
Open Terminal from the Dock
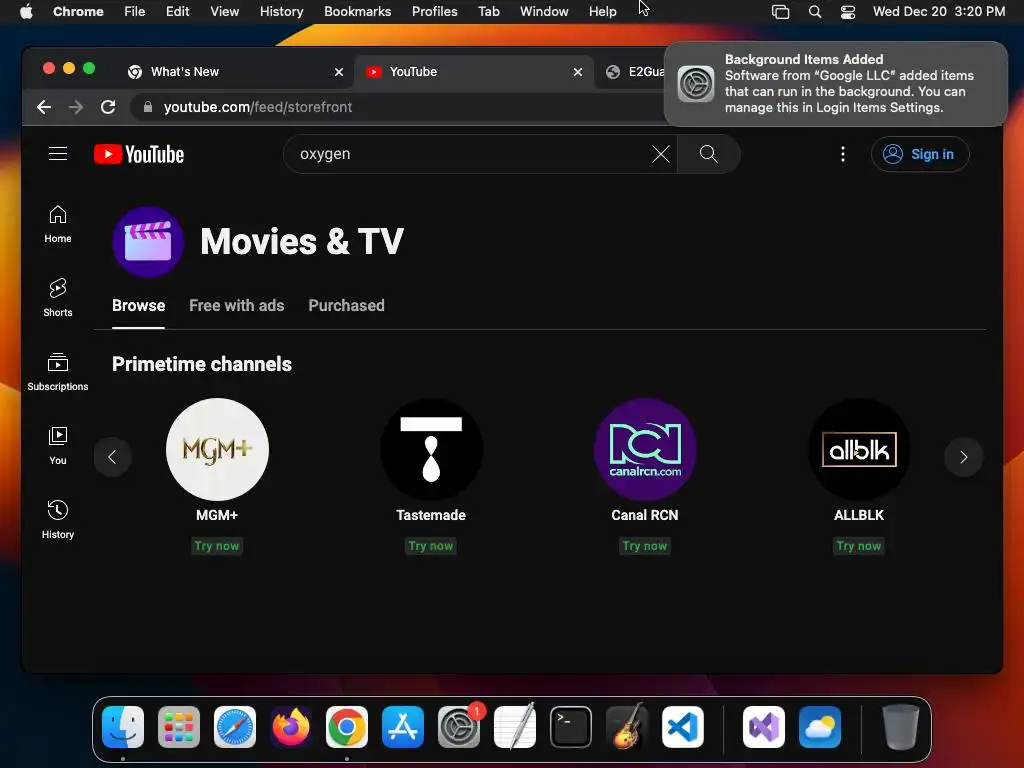(571, 727)
